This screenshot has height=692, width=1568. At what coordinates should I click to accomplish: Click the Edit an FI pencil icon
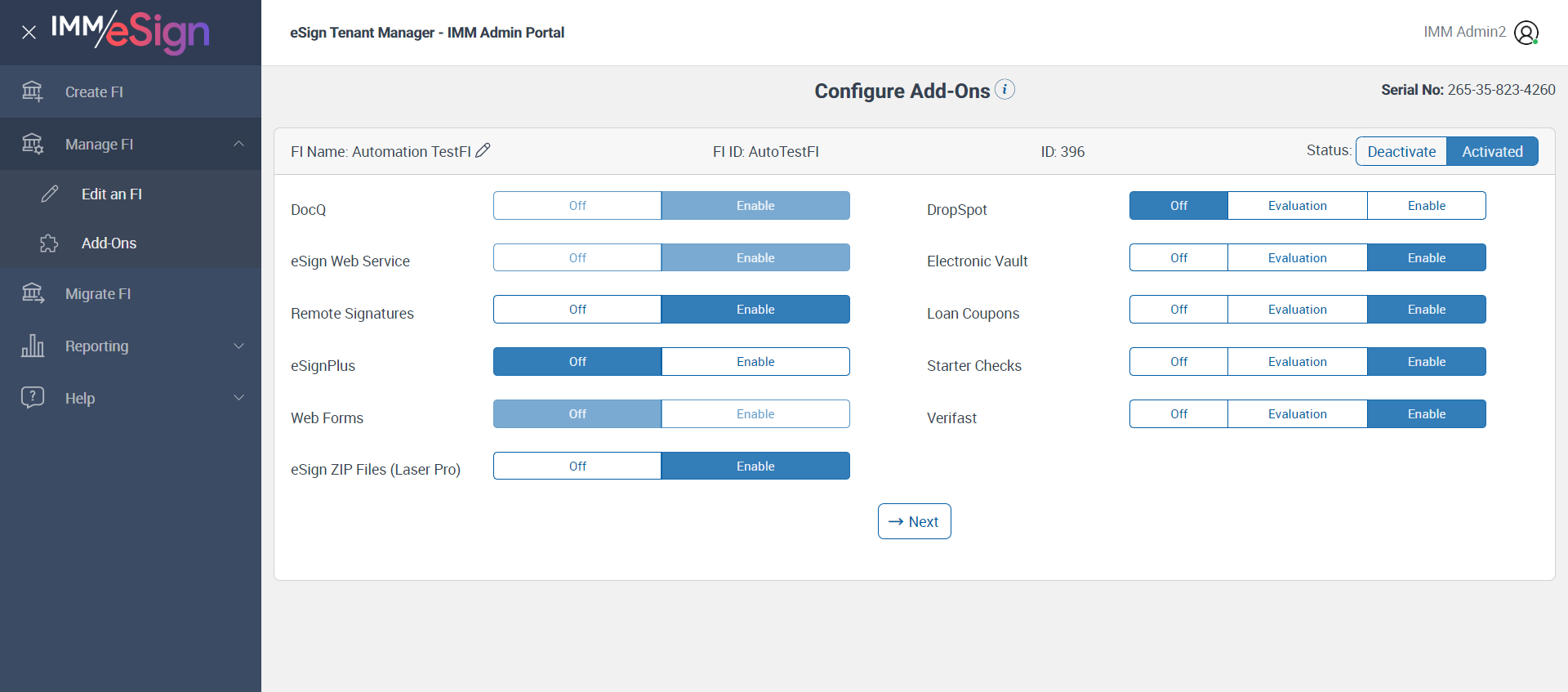pyautogui.click(x=50, y=194)
